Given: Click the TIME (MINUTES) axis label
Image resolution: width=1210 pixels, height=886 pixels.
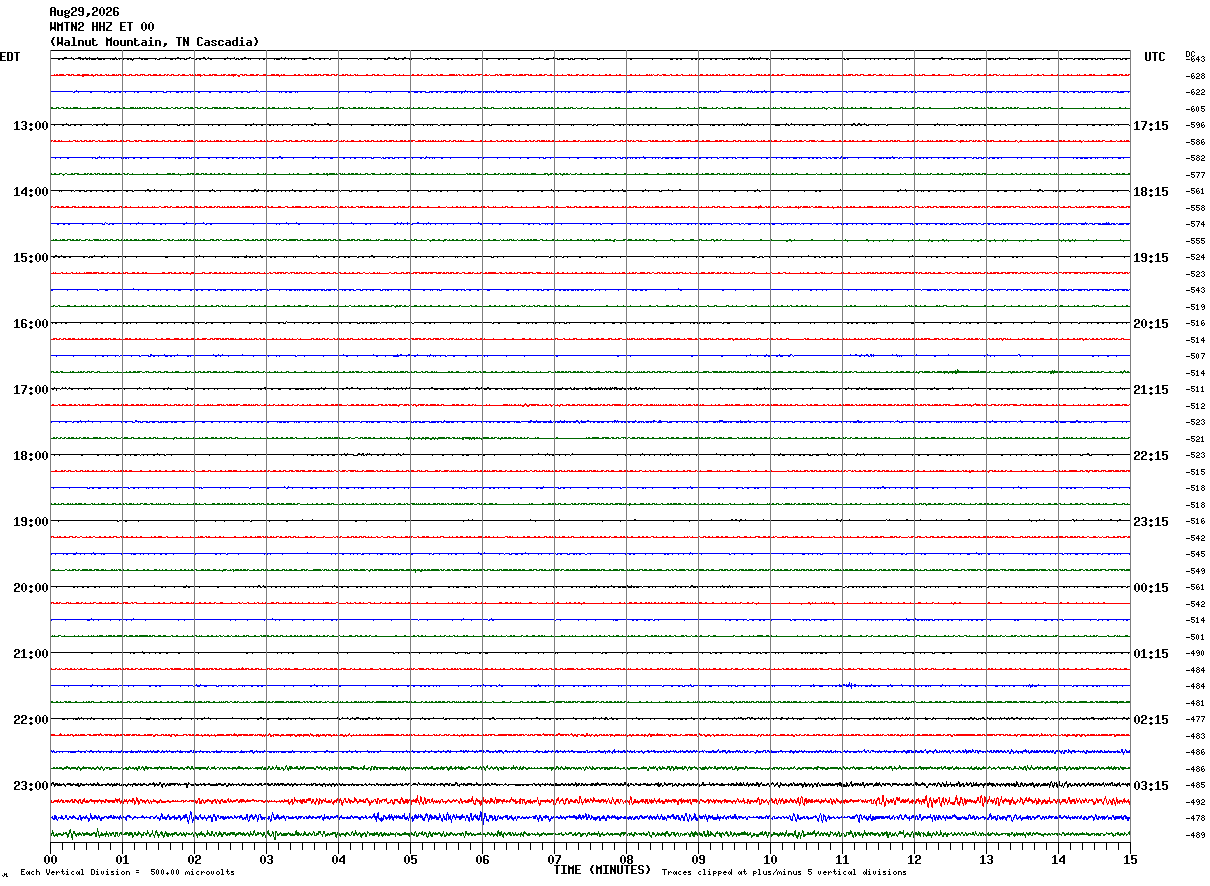Looking at the screenshot, I should 602,870.
